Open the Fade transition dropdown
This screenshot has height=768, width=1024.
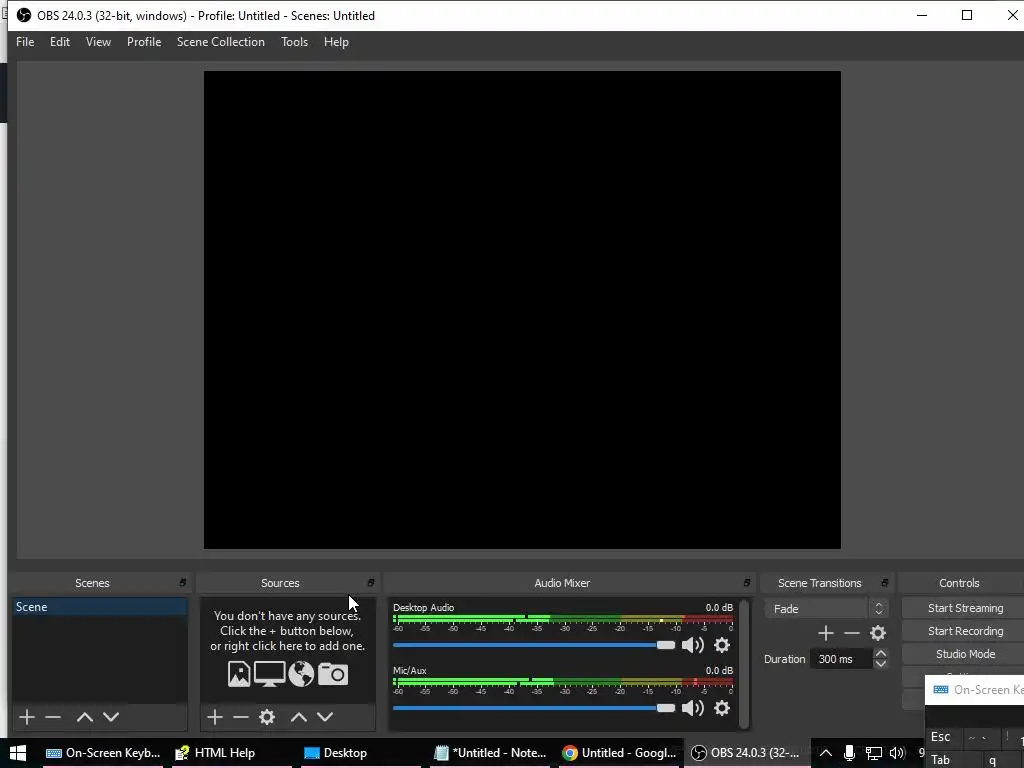[826, 609]
